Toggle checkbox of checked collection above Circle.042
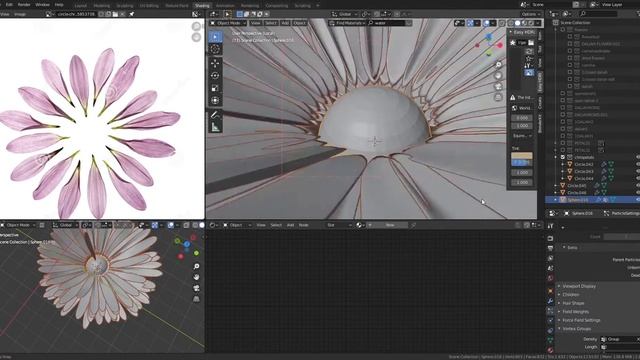The image size is (640, 360). coord(563,157)
